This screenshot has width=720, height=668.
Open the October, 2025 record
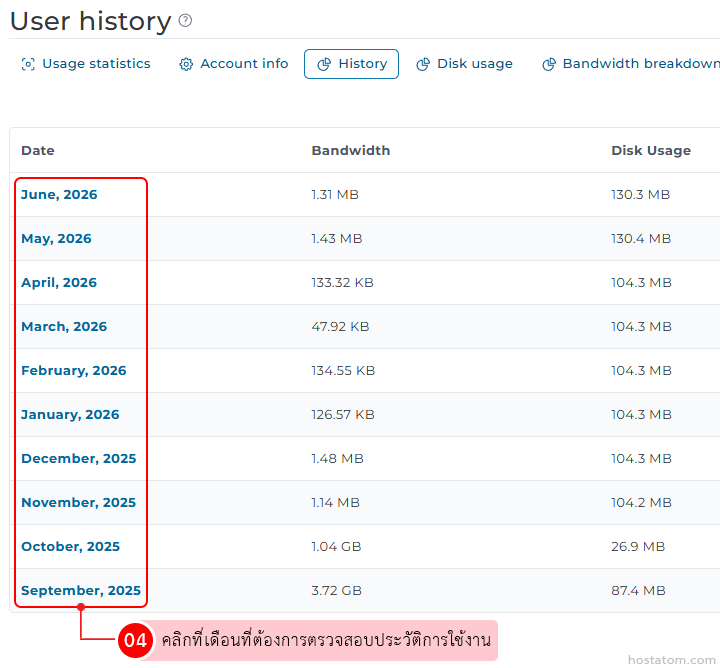coord(70,546)
